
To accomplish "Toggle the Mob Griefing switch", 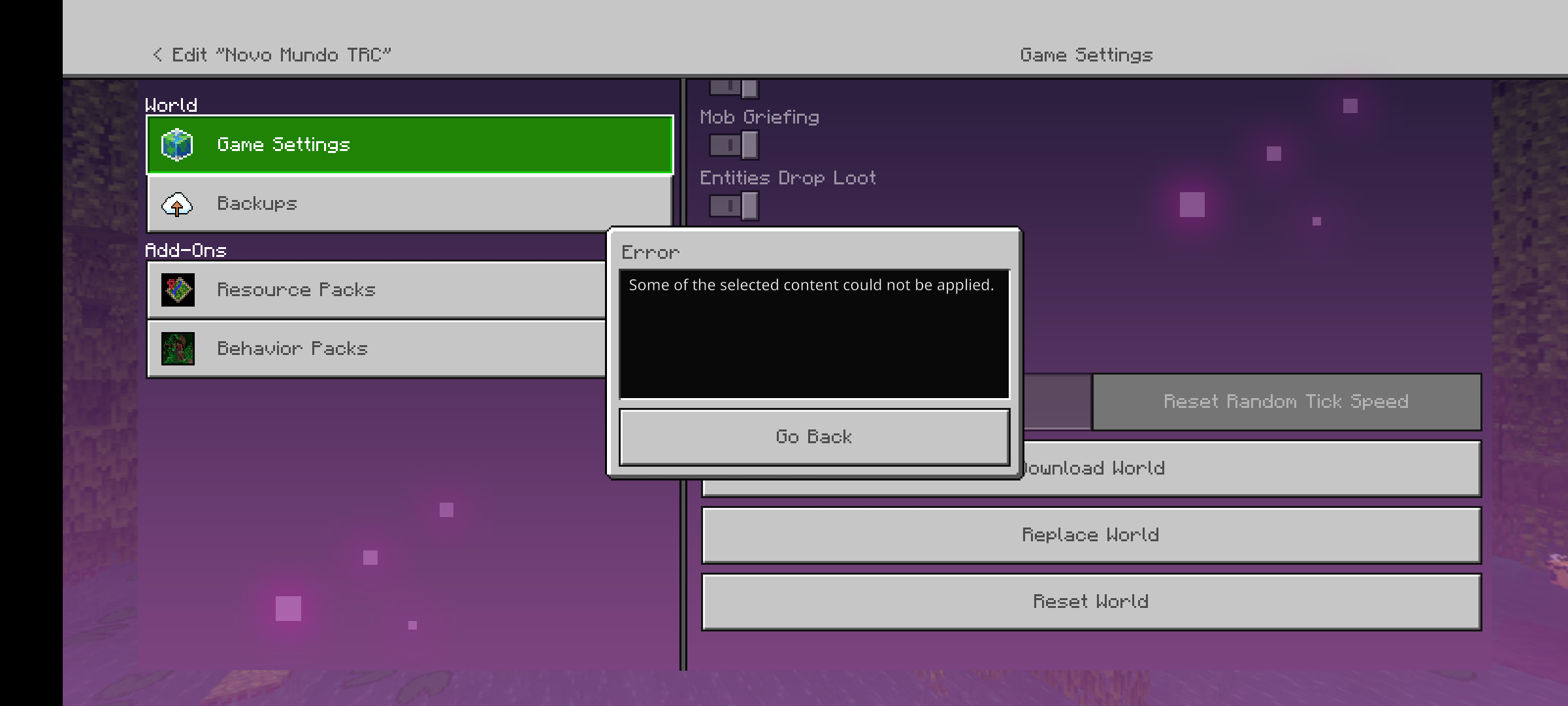I will pyautogui.click(x=734, y=145).
